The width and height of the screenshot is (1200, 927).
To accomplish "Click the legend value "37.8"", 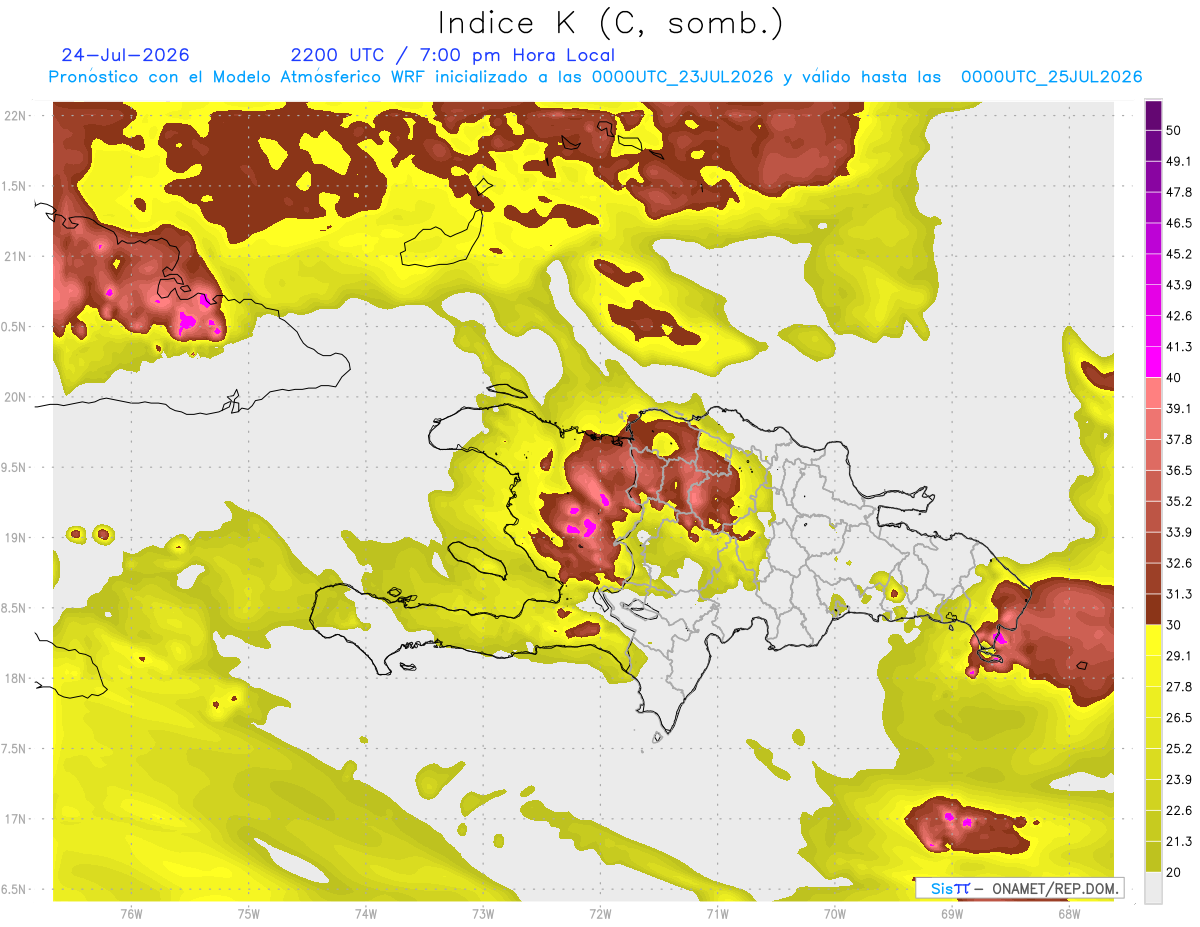I will [1180, 439].
